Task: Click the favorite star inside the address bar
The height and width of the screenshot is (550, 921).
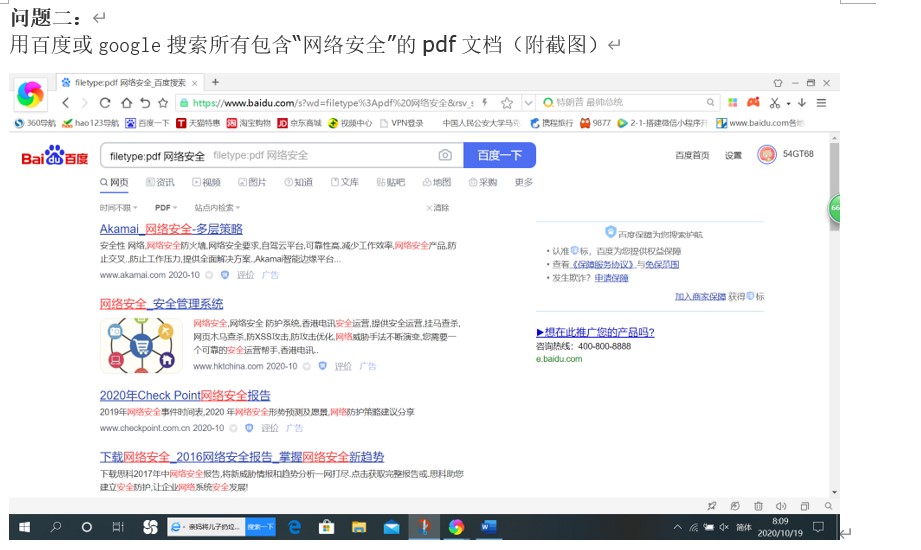Action: (507, 103)
